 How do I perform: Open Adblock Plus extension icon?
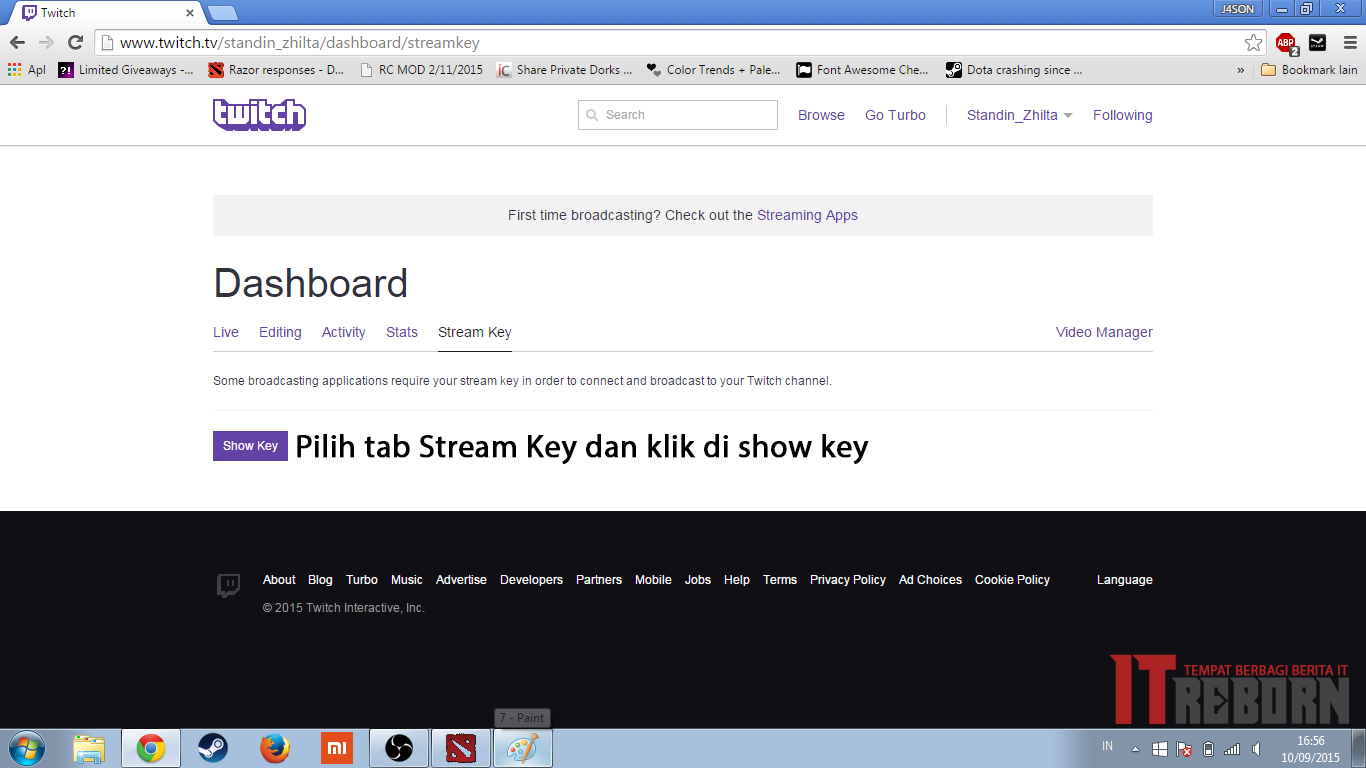pos(1286,43)
